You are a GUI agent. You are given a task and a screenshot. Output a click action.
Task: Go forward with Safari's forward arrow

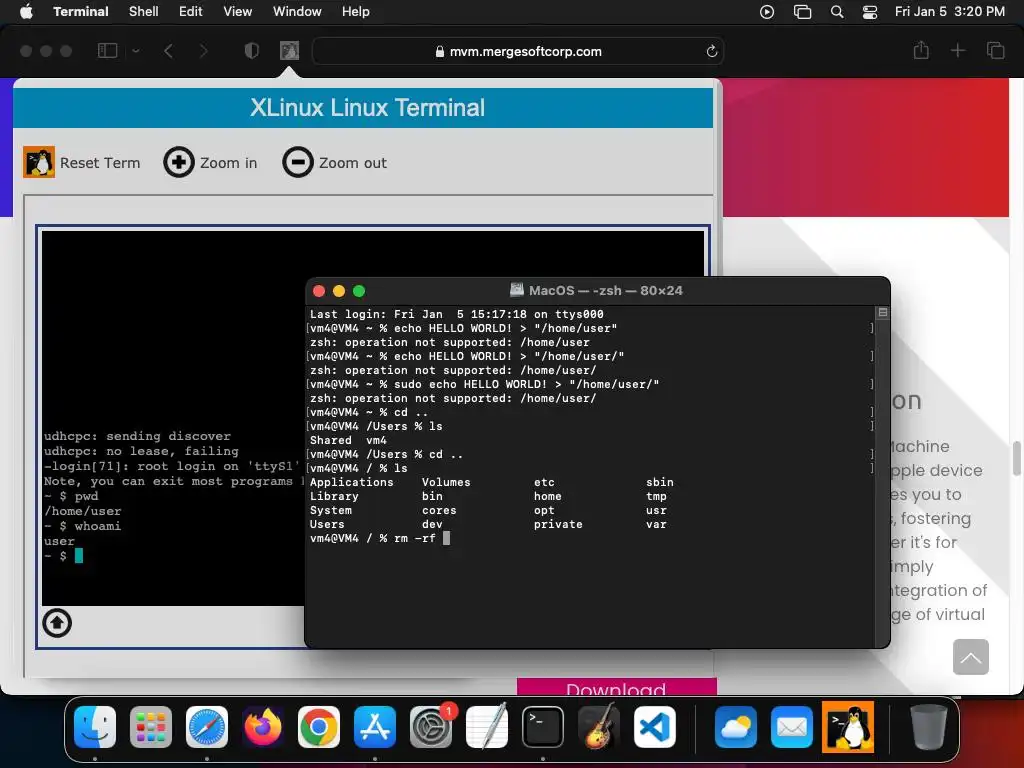pyautogui.click(x=203, y=51)
